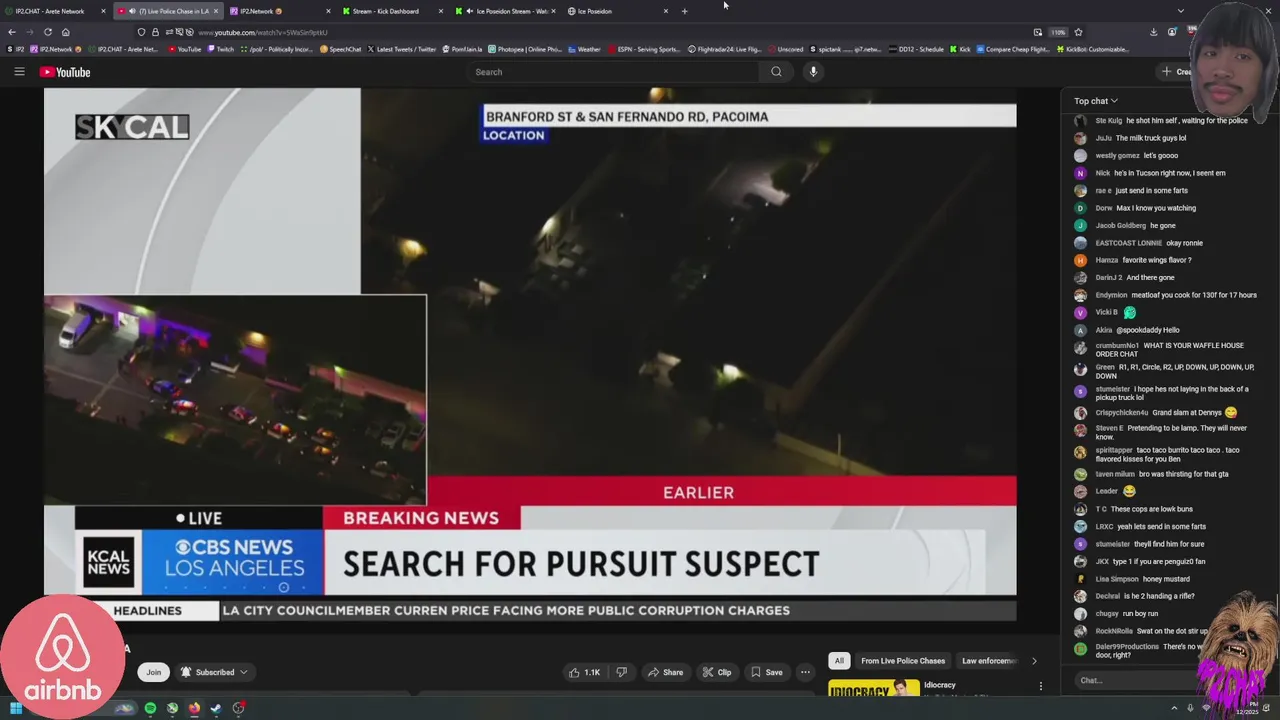
Task: Open the SpeechChat bookmark
Action: point(341,49)
